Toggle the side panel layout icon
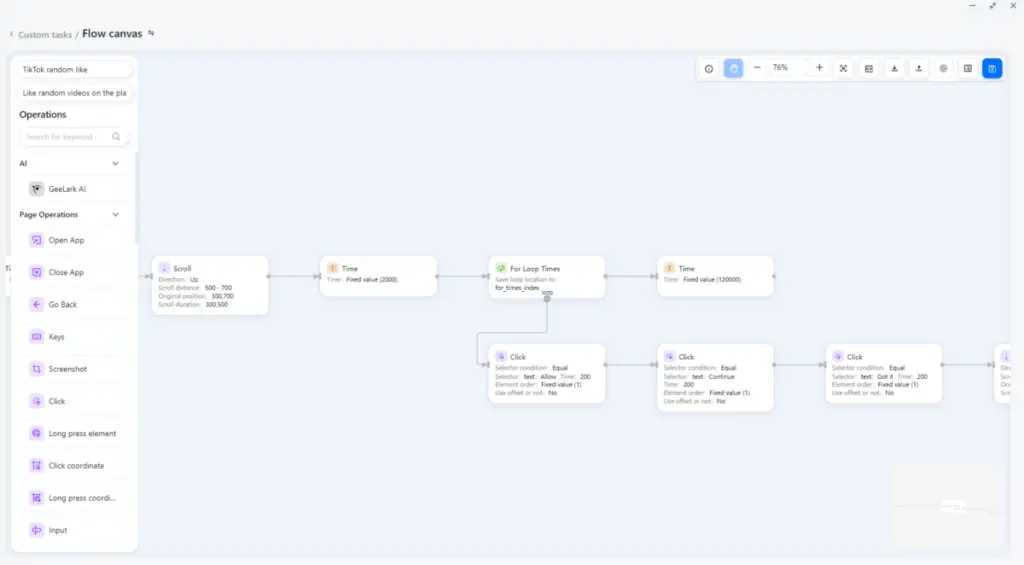Image resolution: width=1024 pixels, height=565 pixels. point(968,68)
